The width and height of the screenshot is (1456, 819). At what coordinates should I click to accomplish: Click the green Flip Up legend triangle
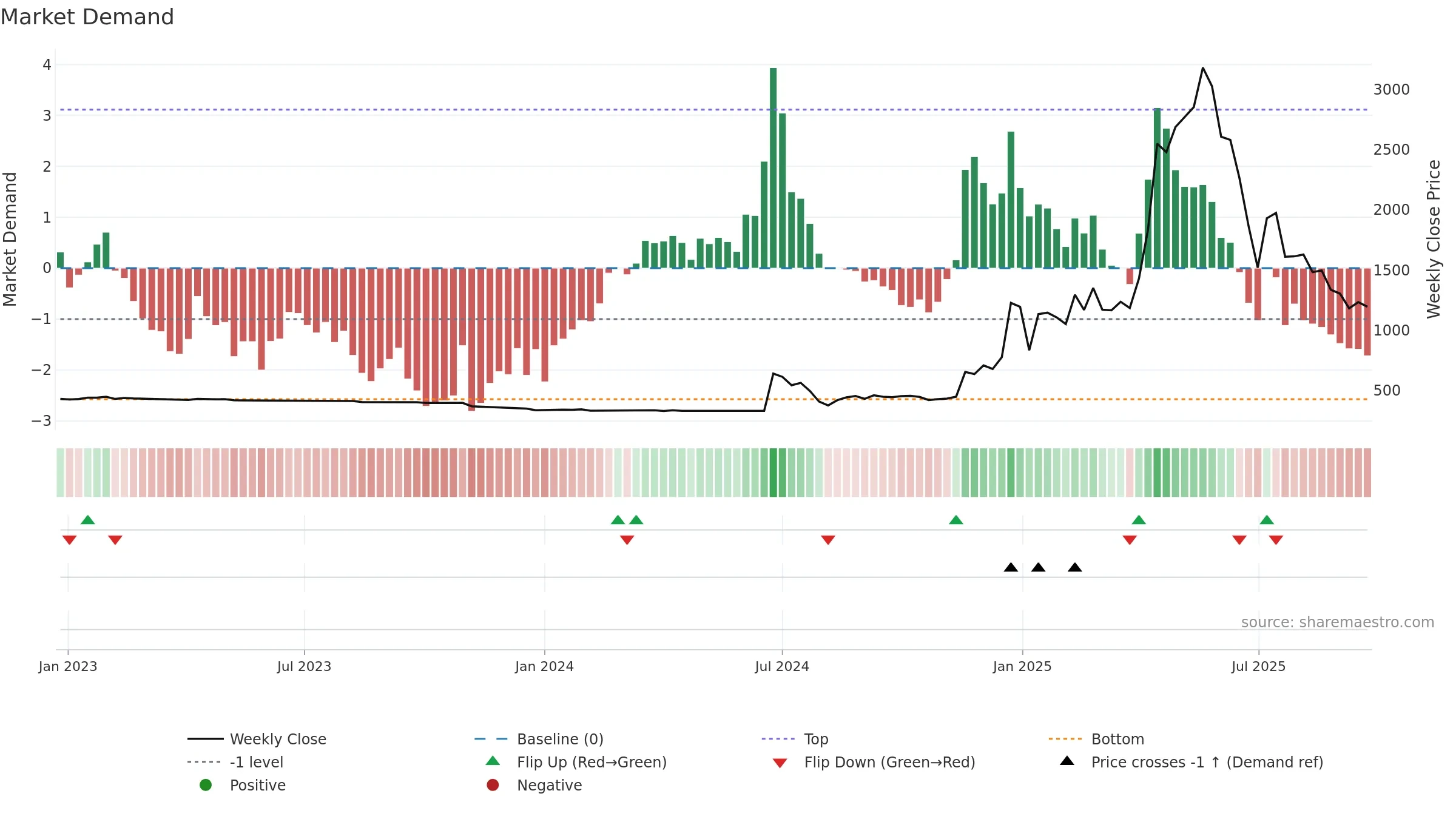coord(493,761)
